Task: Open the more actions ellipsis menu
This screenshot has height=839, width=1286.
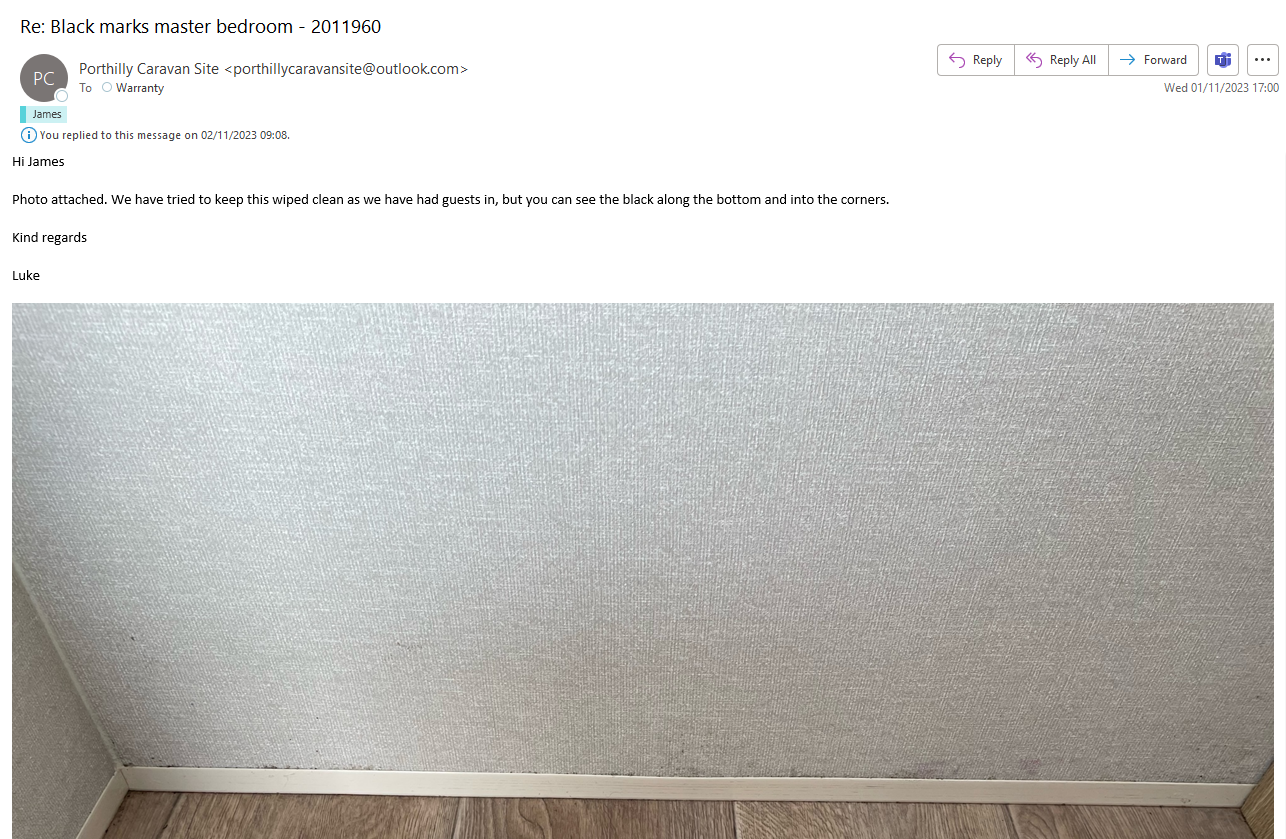Action: 1263,60
